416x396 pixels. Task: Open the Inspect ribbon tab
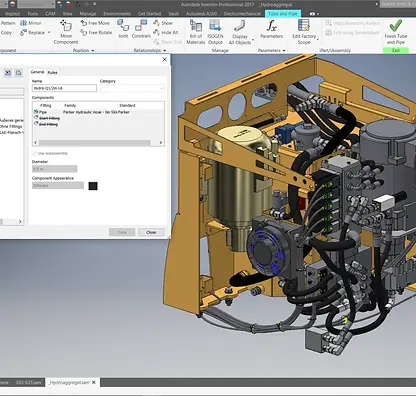tap(13, 14)
